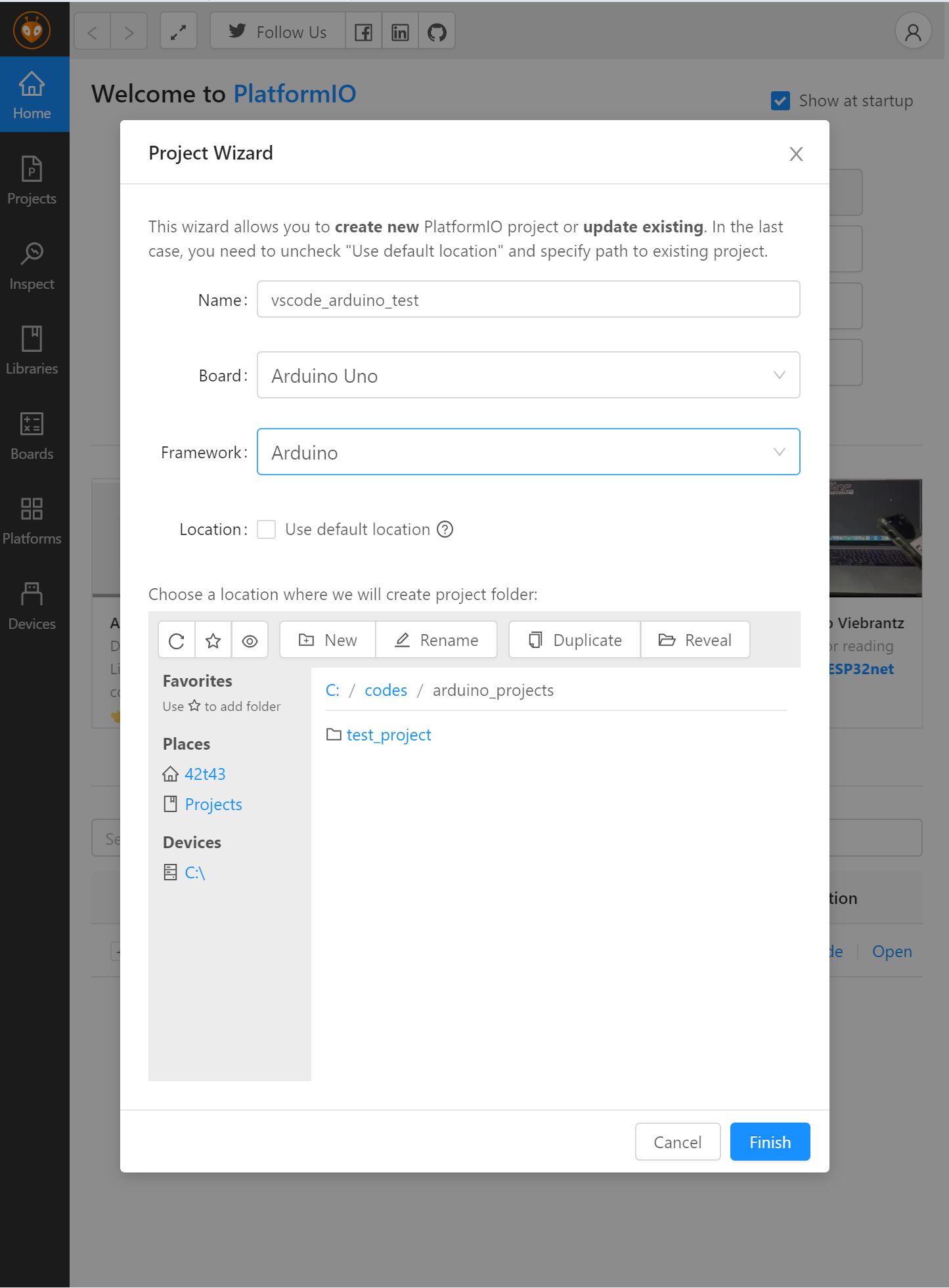
Task: Open the Facebook icon link
Action: coord(363,32)
